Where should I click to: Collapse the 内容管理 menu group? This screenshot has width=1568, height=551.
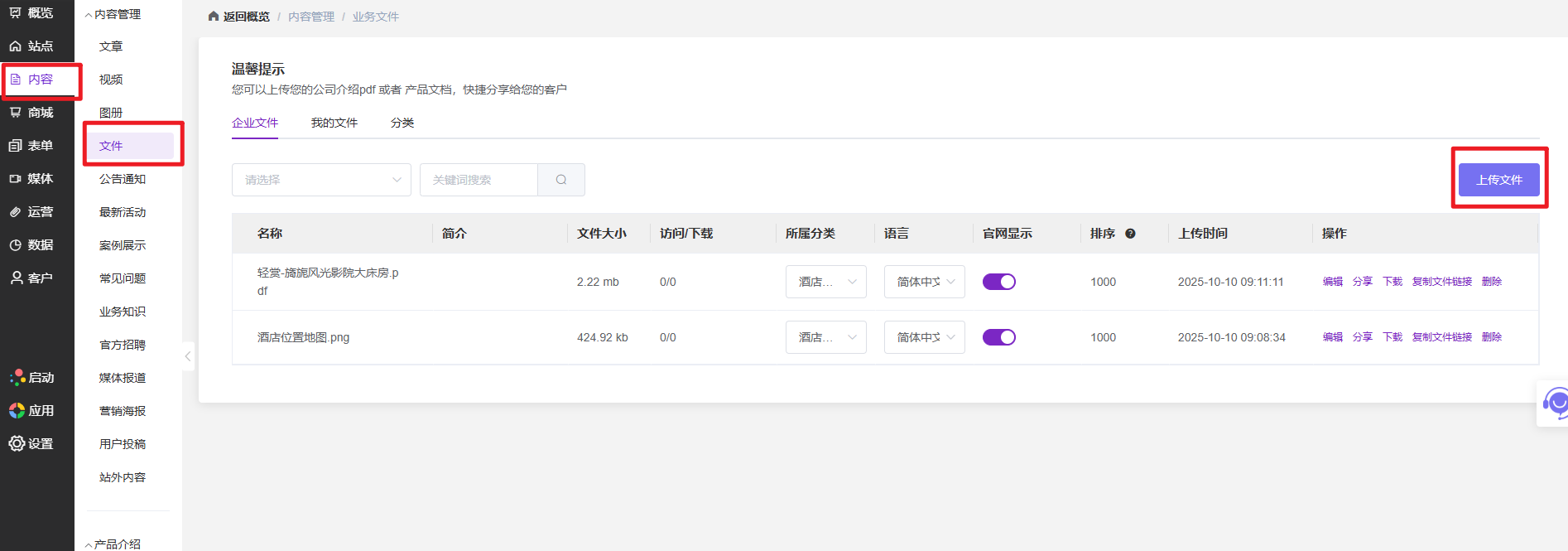[x=113, y=14]
